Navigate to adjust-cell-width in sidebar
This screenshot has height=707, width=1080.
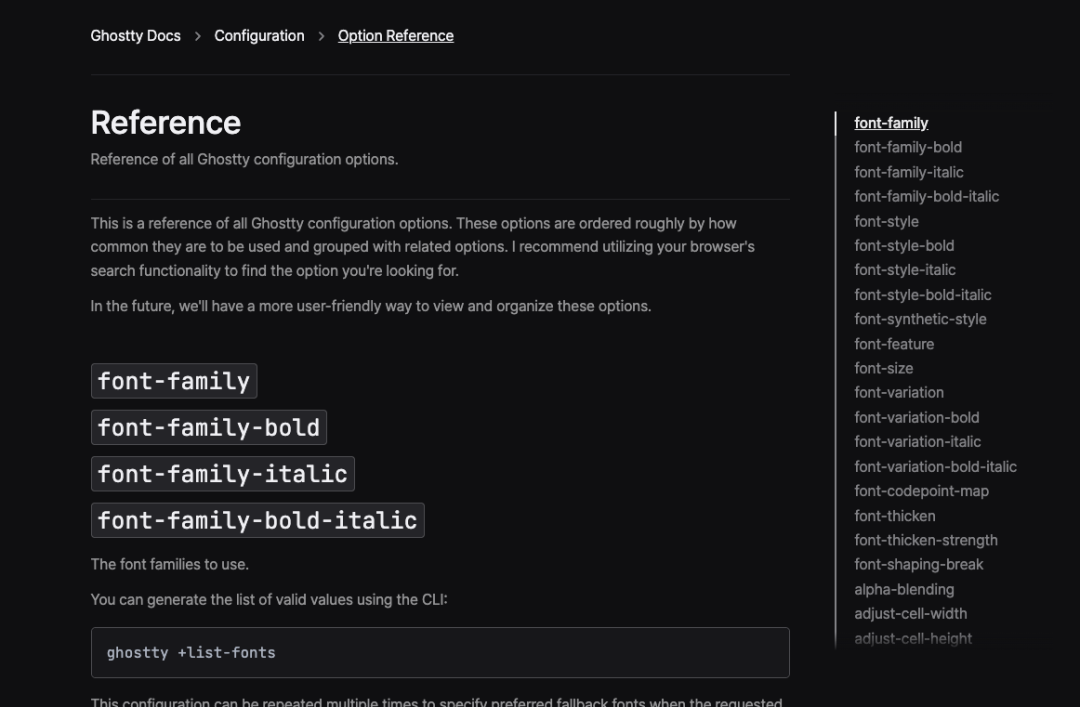point(911,614)
